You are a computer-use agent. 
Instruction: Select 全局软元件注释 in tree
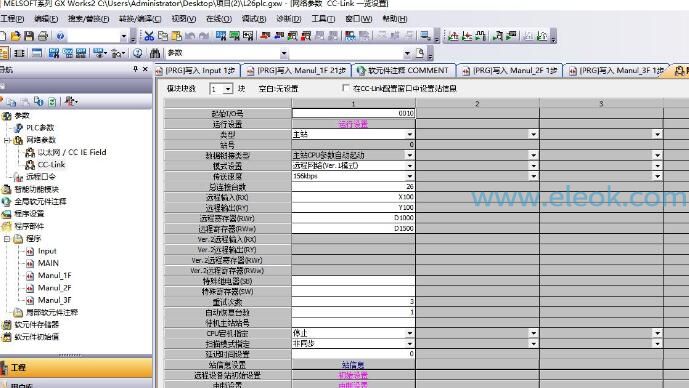(40, 202)
